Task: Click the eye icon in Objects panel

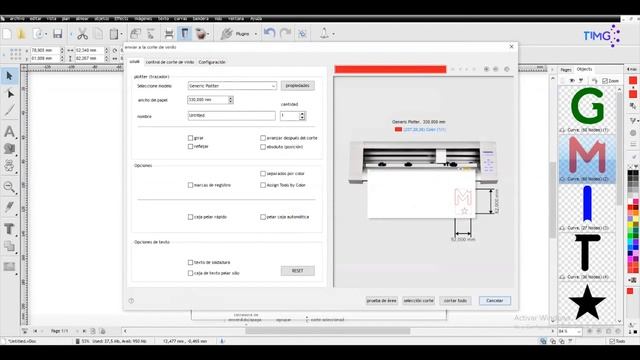Action: (x=572, y=81)
